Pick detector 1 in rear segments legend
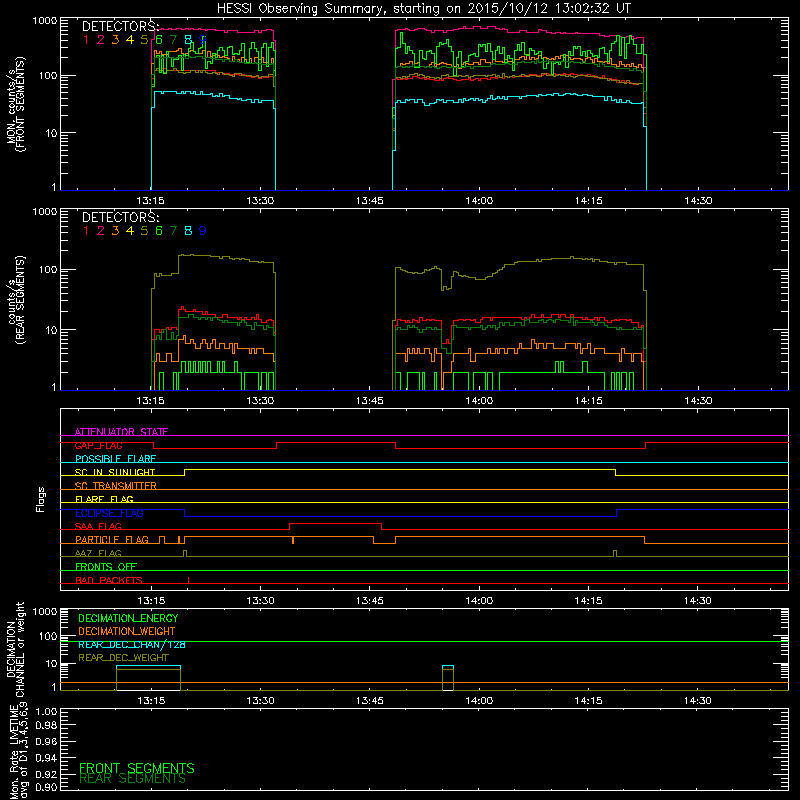 [86, 231]
